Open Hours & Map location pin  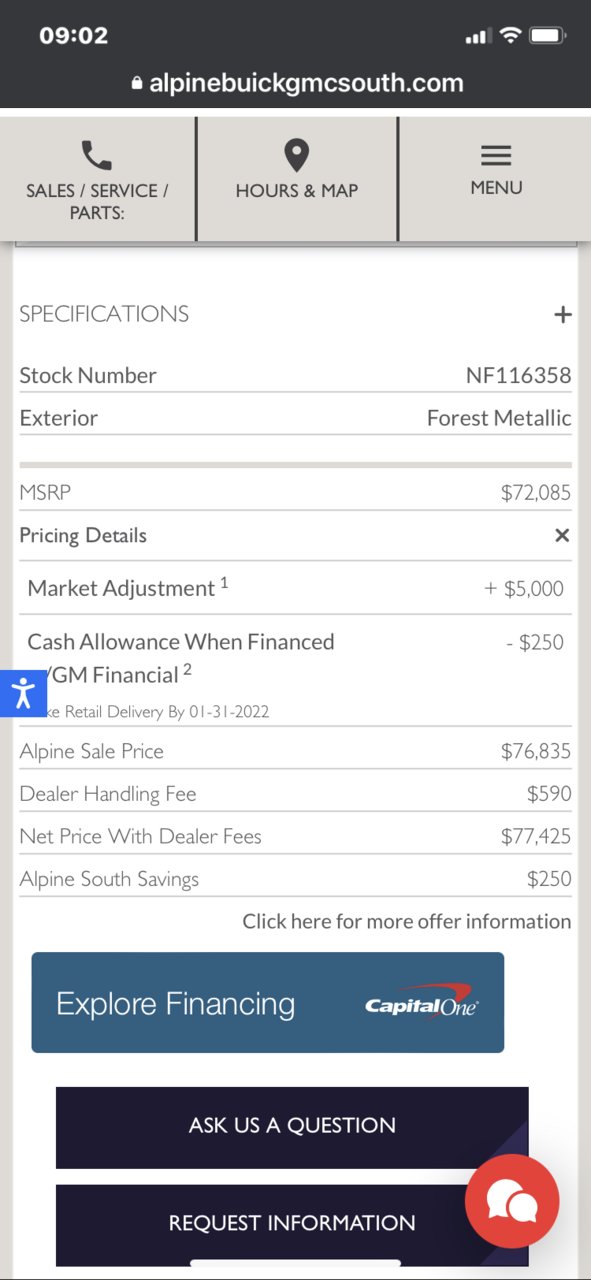click(296, 156)
